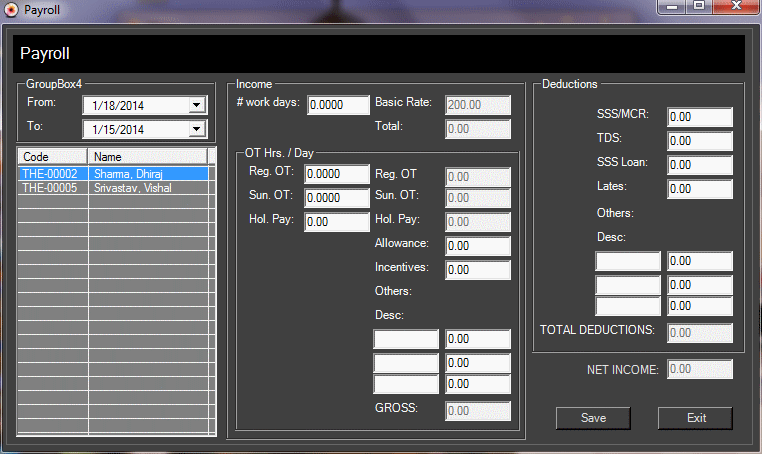
Task: Expand the To date dropdown
Action: tap(196, 130)
